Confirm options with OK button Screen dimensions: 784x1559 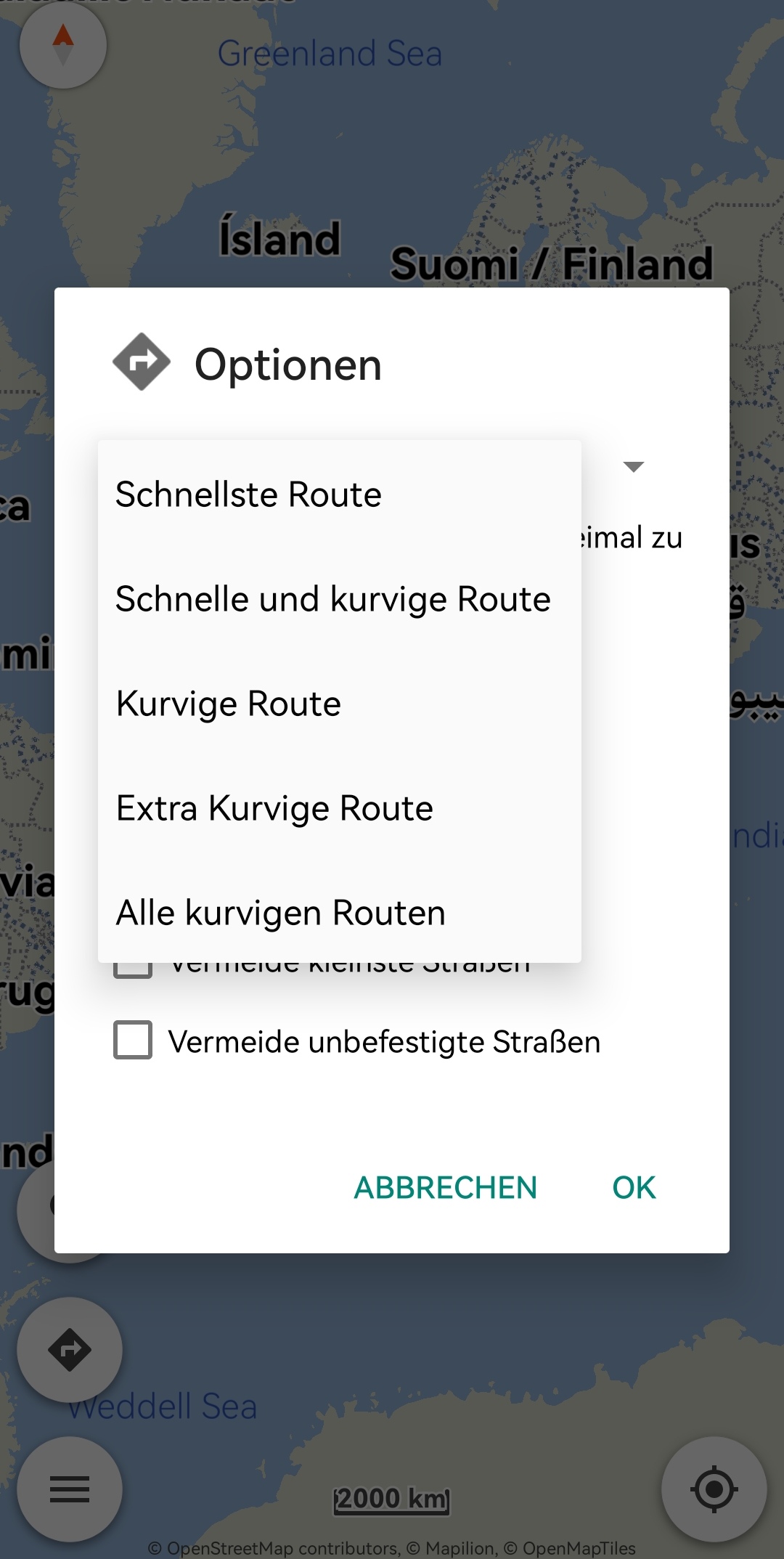pos(634,1188)
